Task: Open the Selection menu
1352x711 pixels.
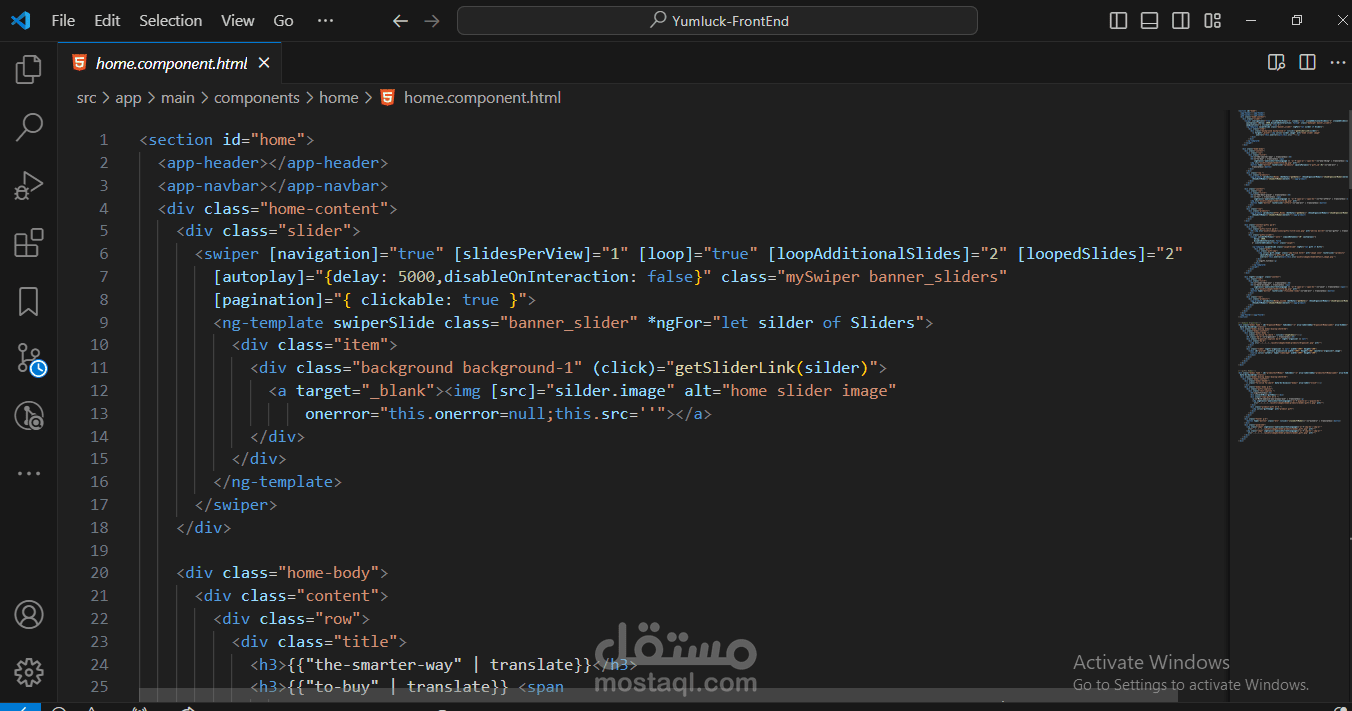Action: point(170,20)
